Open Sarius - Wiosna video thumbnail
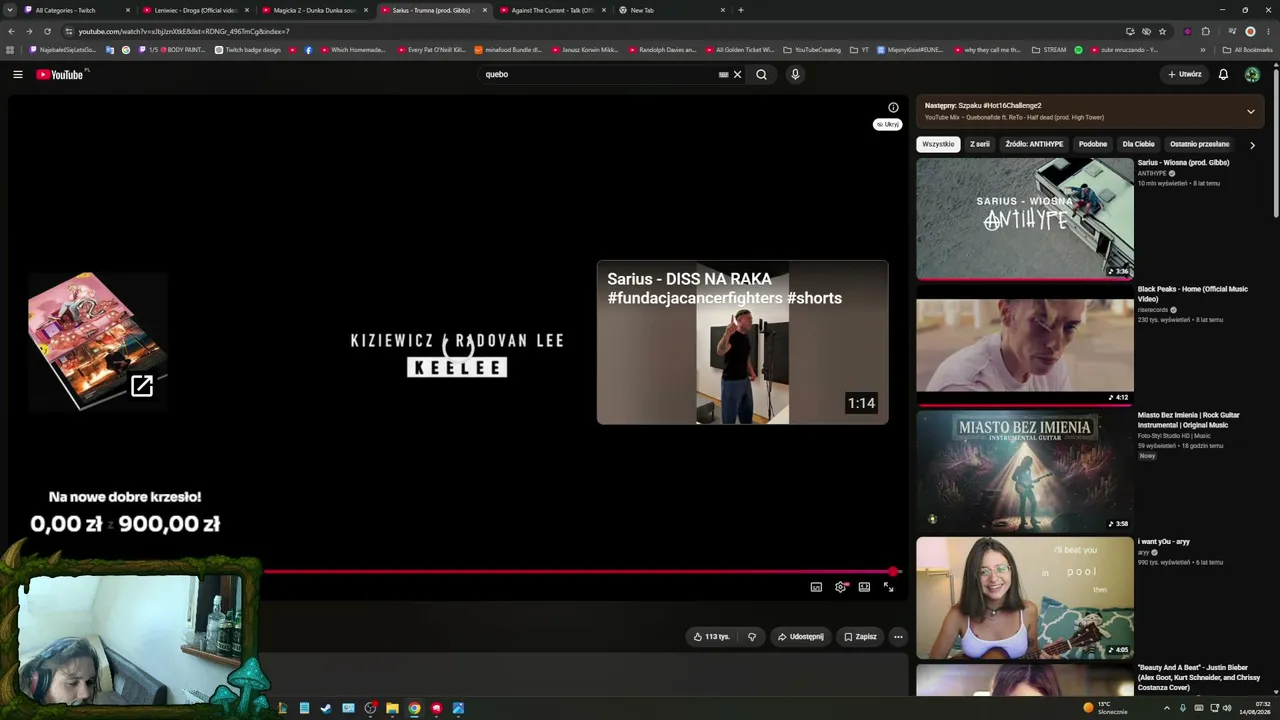 (1025, 219)
